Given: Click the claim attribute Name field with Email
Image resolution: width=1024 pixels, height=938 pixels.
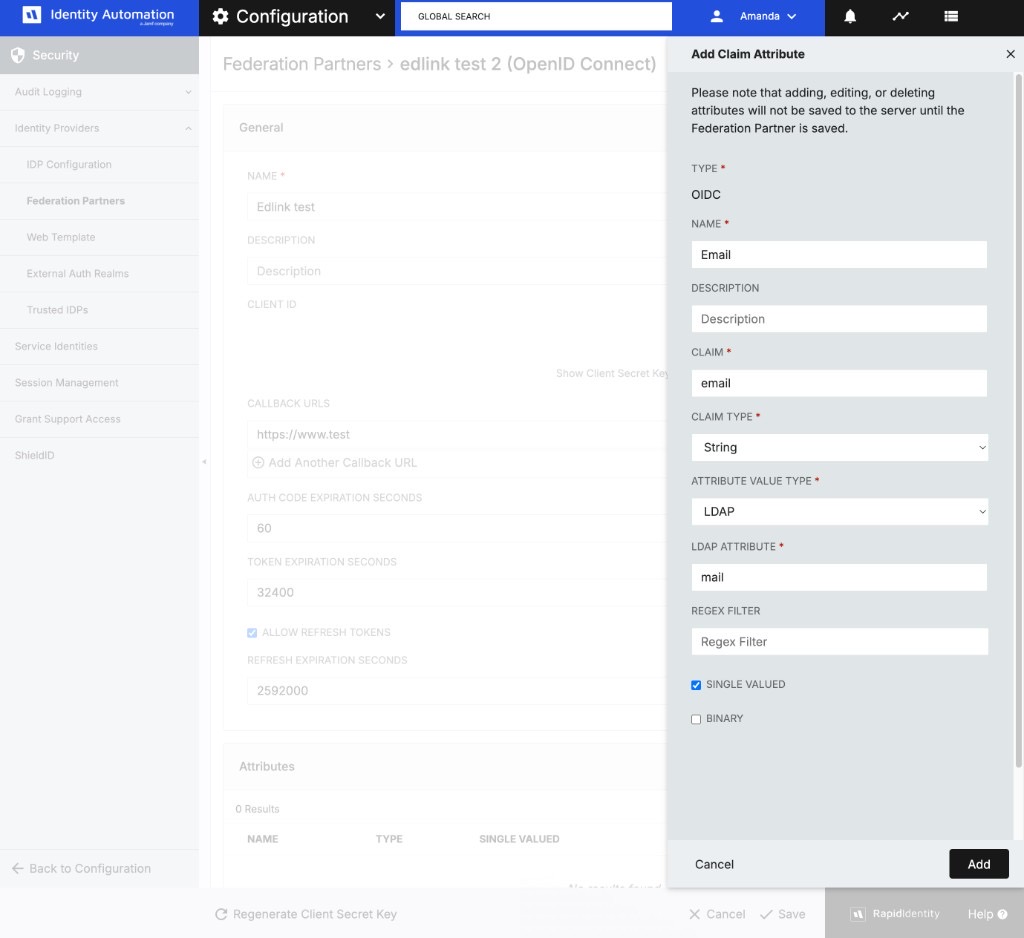Looking at the screenshot, I should 839,255.
